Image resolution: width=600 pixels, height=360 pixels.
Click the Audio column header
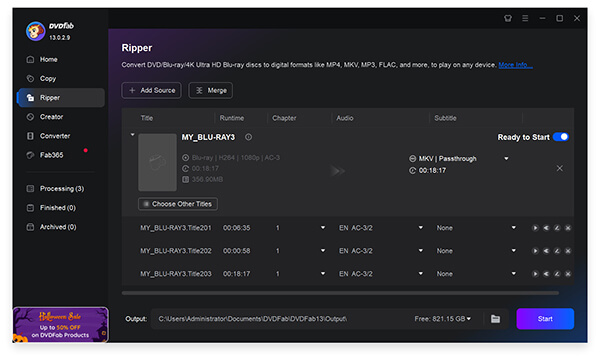[345, 118]
